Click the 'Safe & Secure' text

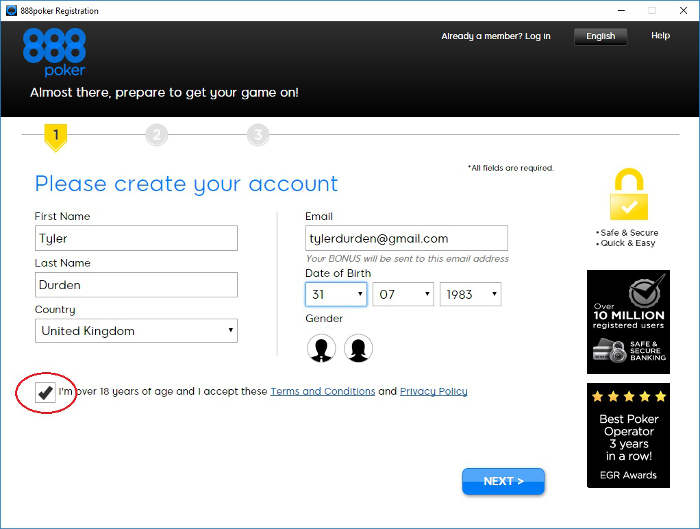coord(627,233)
